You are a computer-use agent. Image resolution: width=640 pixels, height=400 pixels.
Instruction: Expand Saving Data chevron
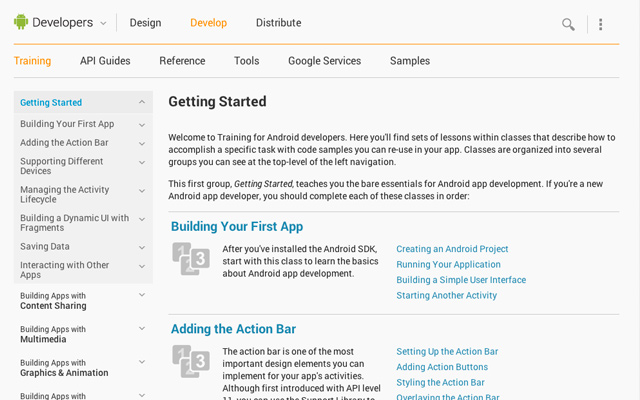coord(142,247)
